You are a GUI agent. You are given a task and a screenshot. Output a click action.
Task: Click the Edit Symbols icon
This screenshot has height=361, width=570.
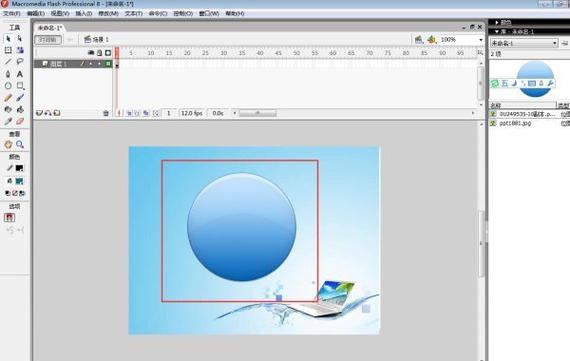[x=431, y=39]
